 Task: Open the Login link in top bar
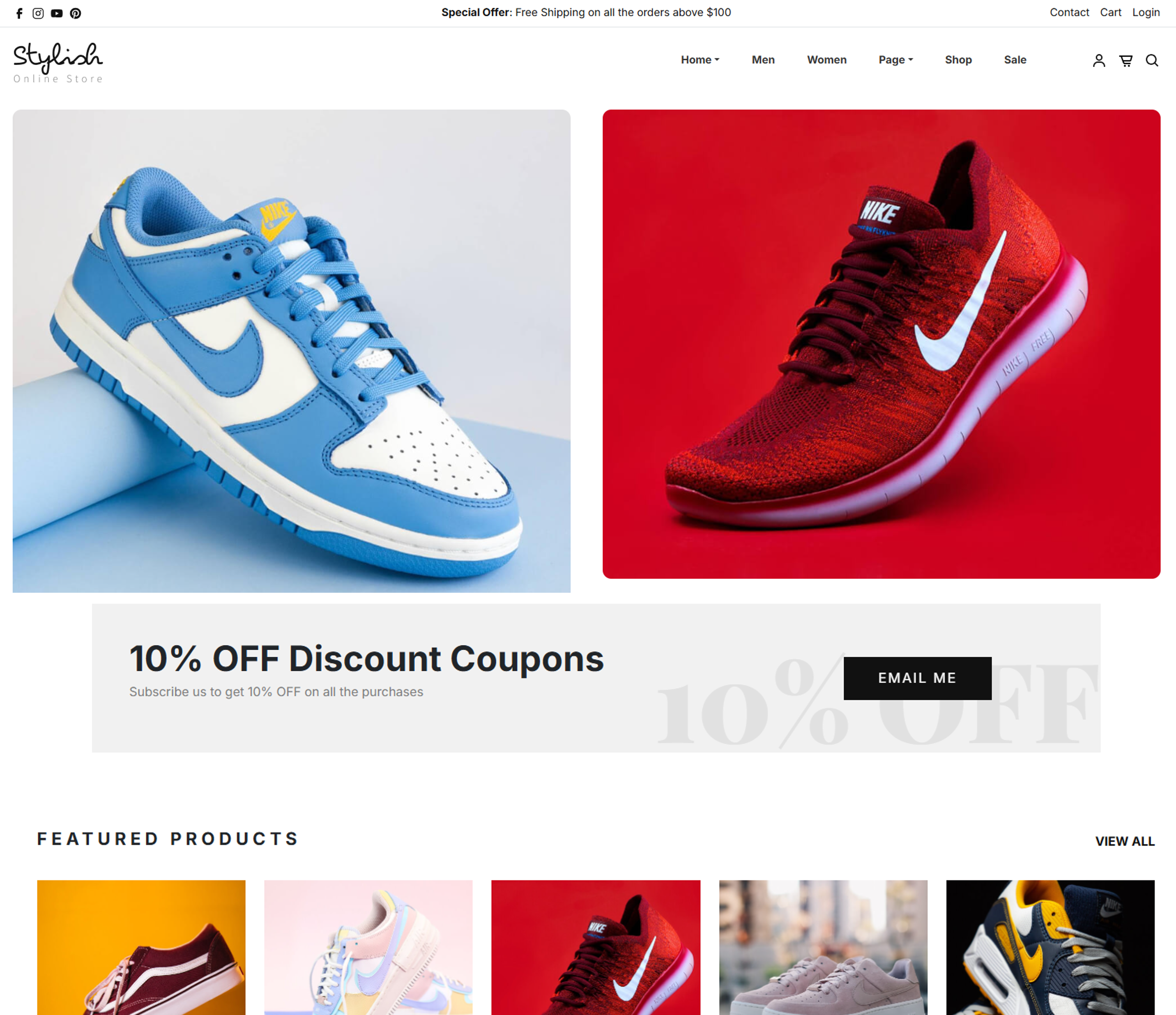coord(1145,12)
